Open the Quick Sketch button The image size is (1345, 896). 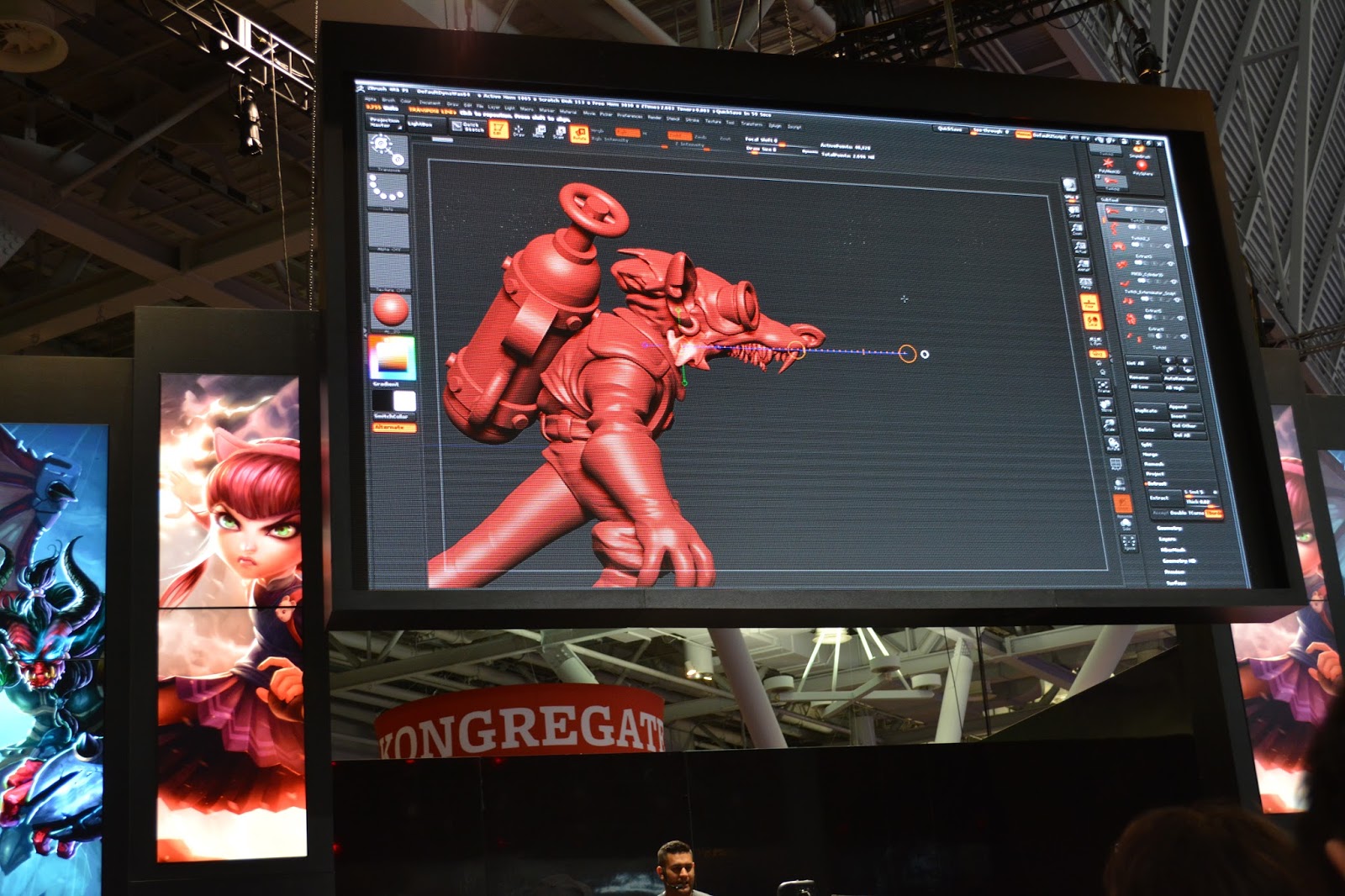[x=469, y=127]
